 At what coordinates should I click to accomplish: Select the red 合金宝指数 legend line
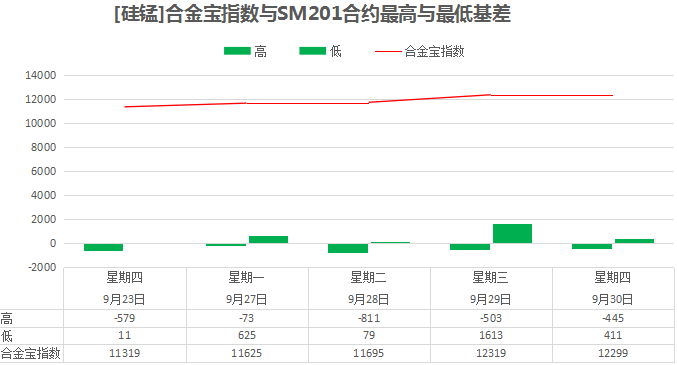[388, 51]
